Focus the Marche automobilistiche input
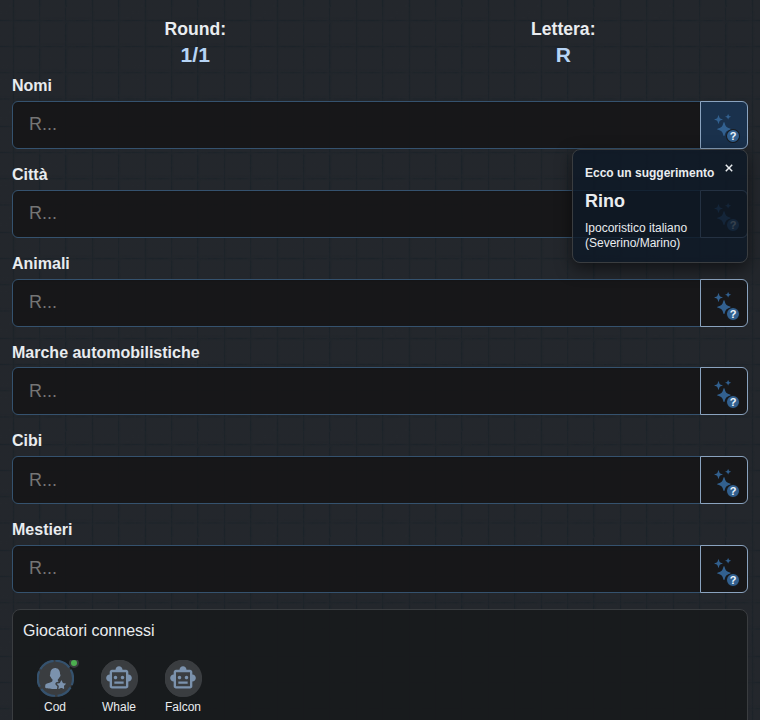Screen dimensions: 760x720 coord(356,391)
